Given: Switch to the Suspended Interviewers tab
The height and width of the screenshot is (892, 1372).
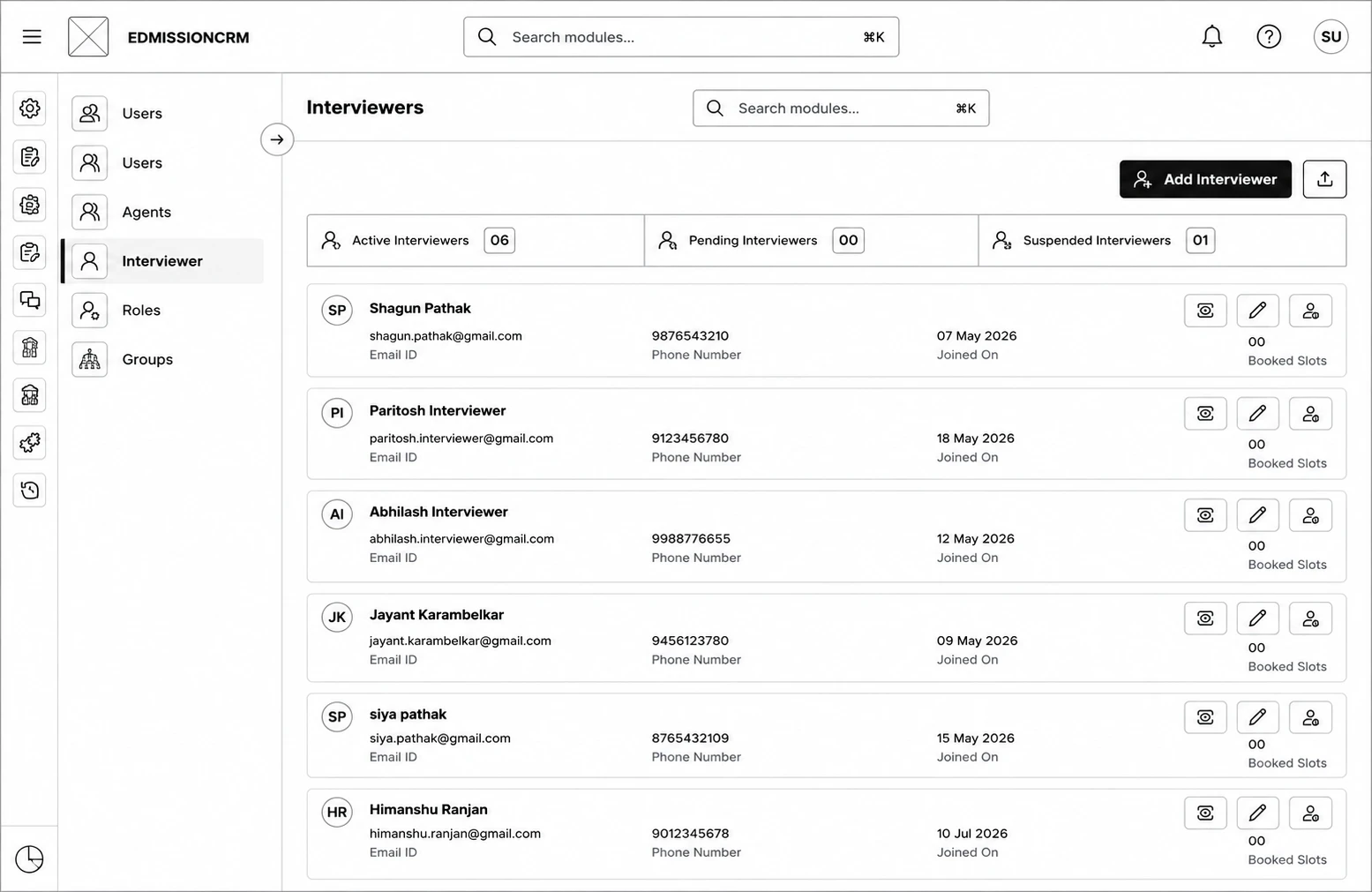Looking at the screenshot, I should tap(1162, 240).
